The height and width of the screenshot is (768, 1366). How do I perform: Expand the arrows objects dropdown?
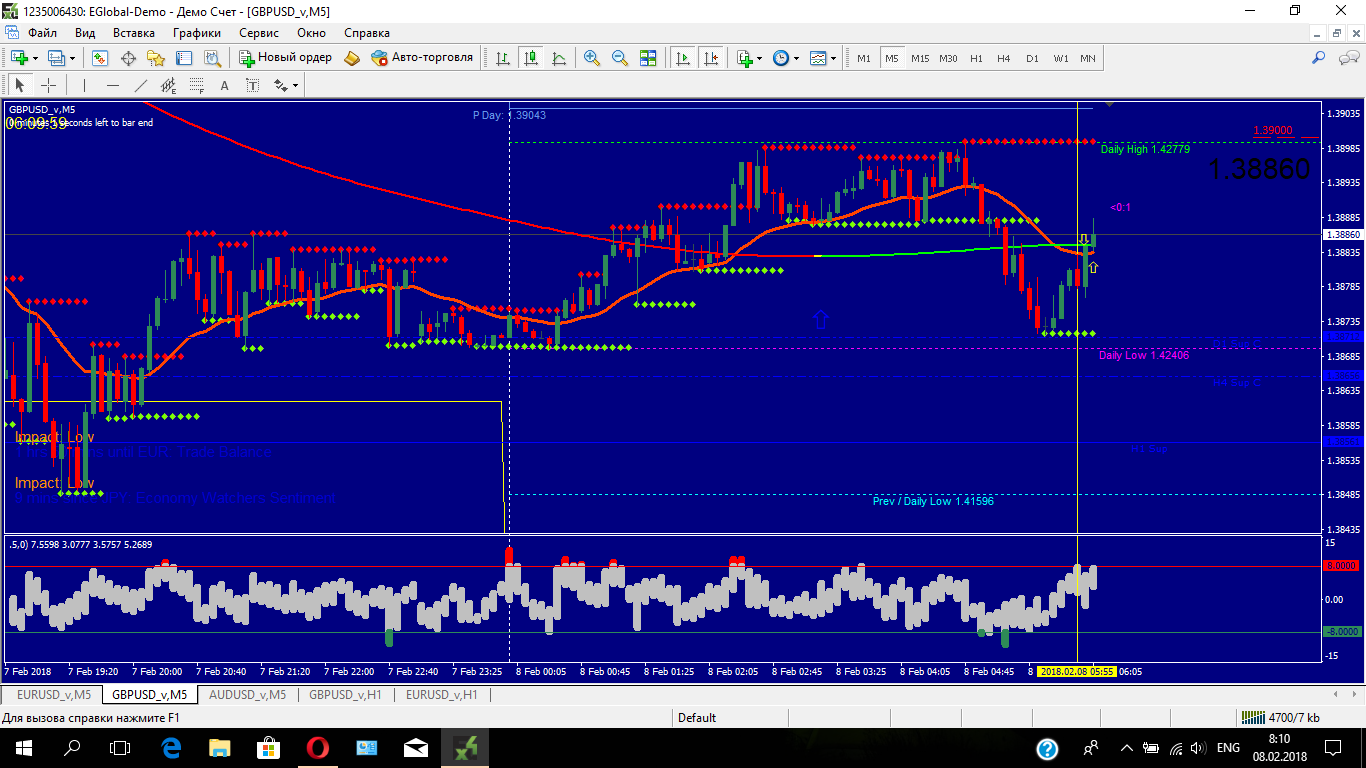pos(295,86)
